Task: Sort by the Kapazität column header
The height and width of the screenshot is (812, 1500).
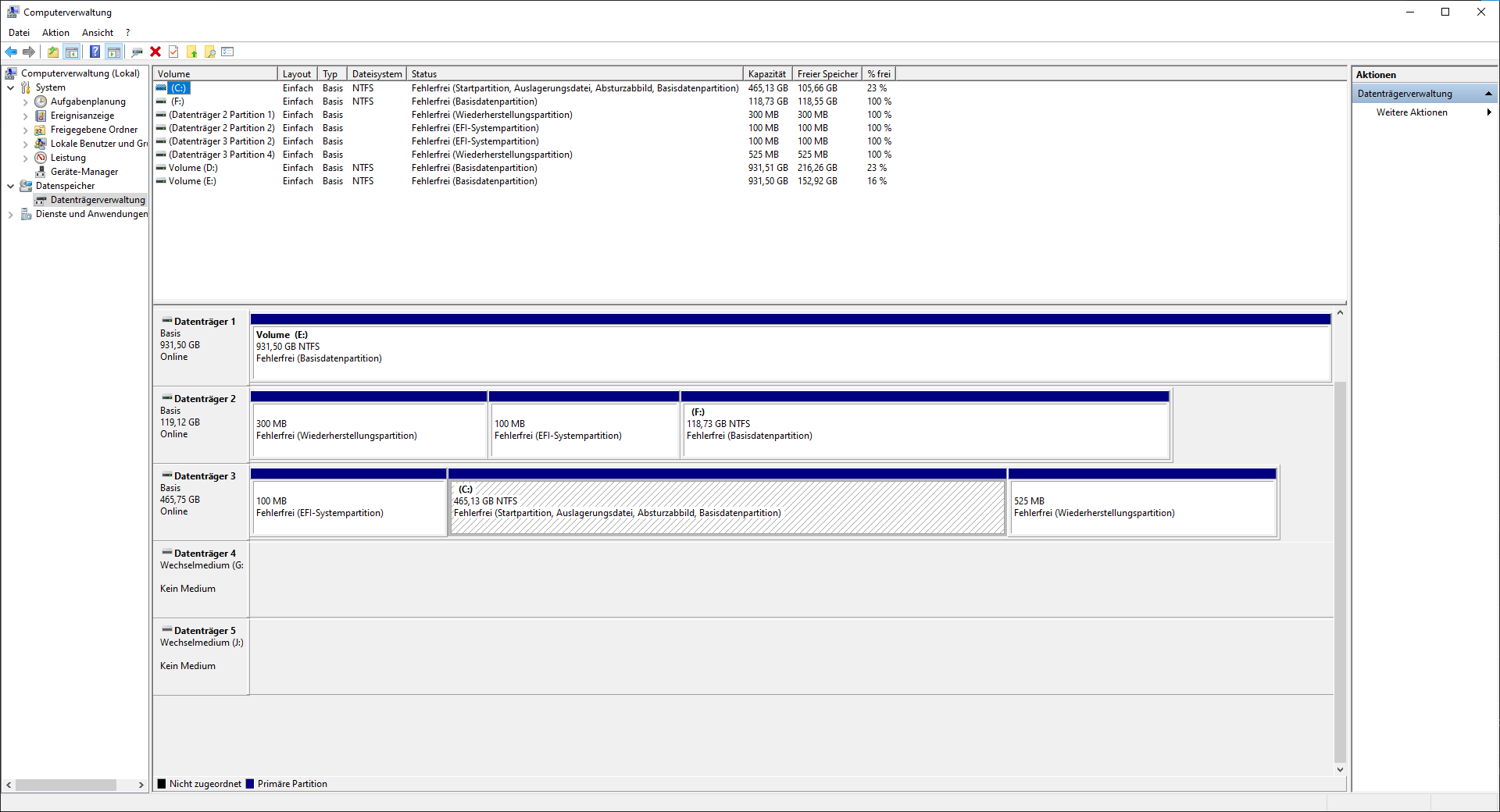Action: tap(768, 74)
